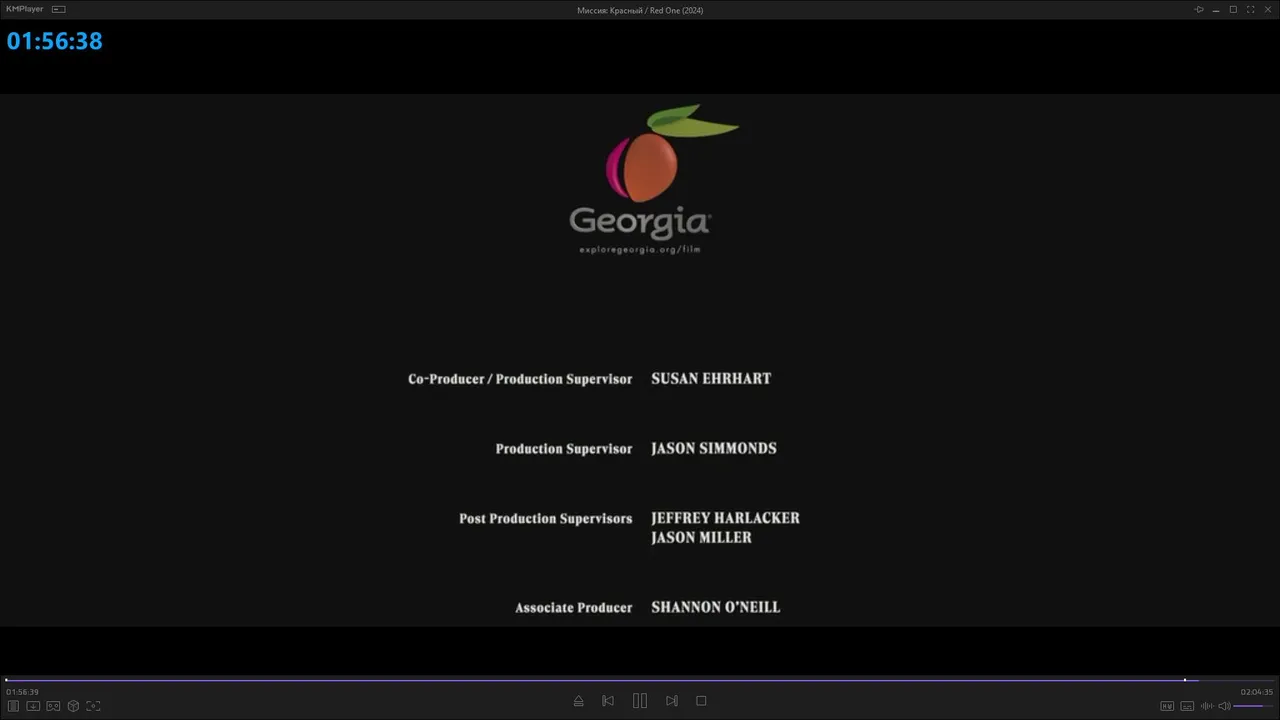Click the icon next to the KMPlayer logo
1280x720 pixels.
[x=59, y=9]
